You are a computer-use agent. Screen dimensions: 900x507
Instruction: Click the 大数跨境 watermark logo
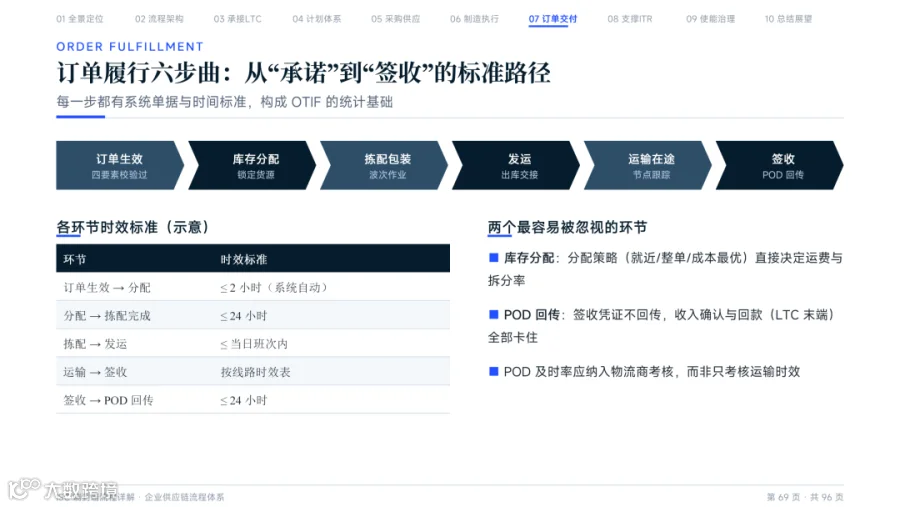tap(63, 489)
